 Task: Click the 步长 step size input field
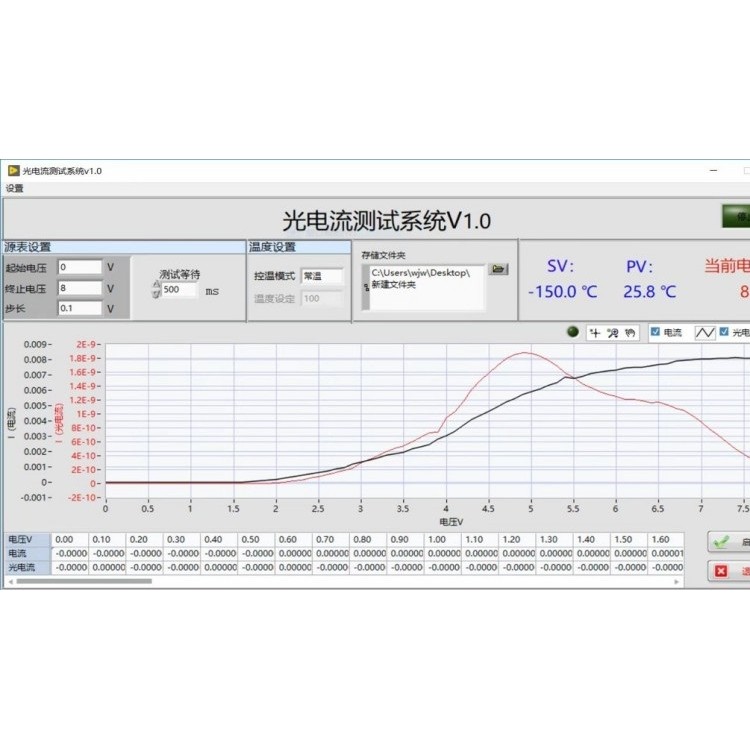point(79,309)
